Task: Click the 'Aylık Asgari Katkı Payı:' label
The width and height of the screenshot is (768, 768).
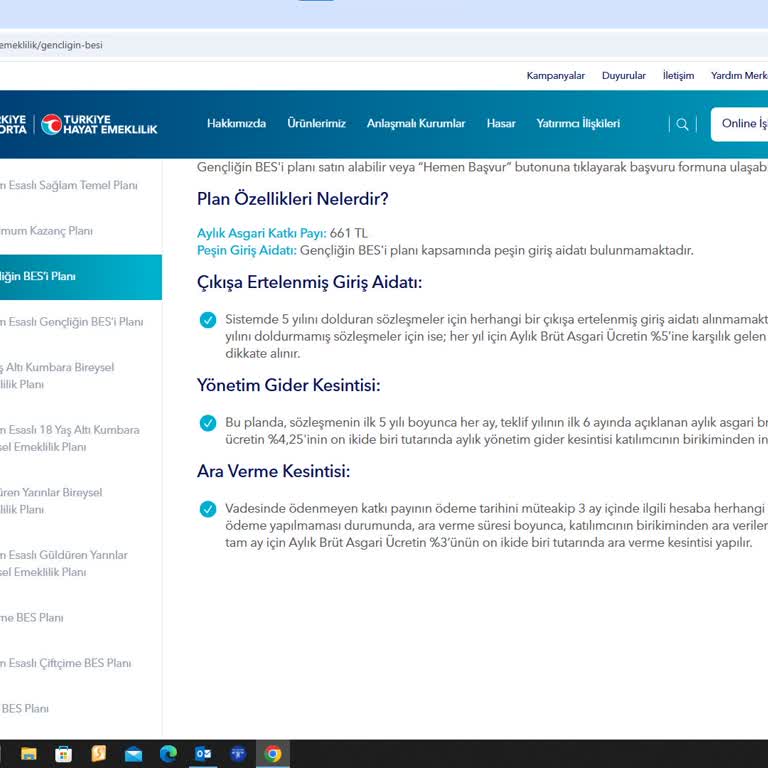Action: coord(262,233)
